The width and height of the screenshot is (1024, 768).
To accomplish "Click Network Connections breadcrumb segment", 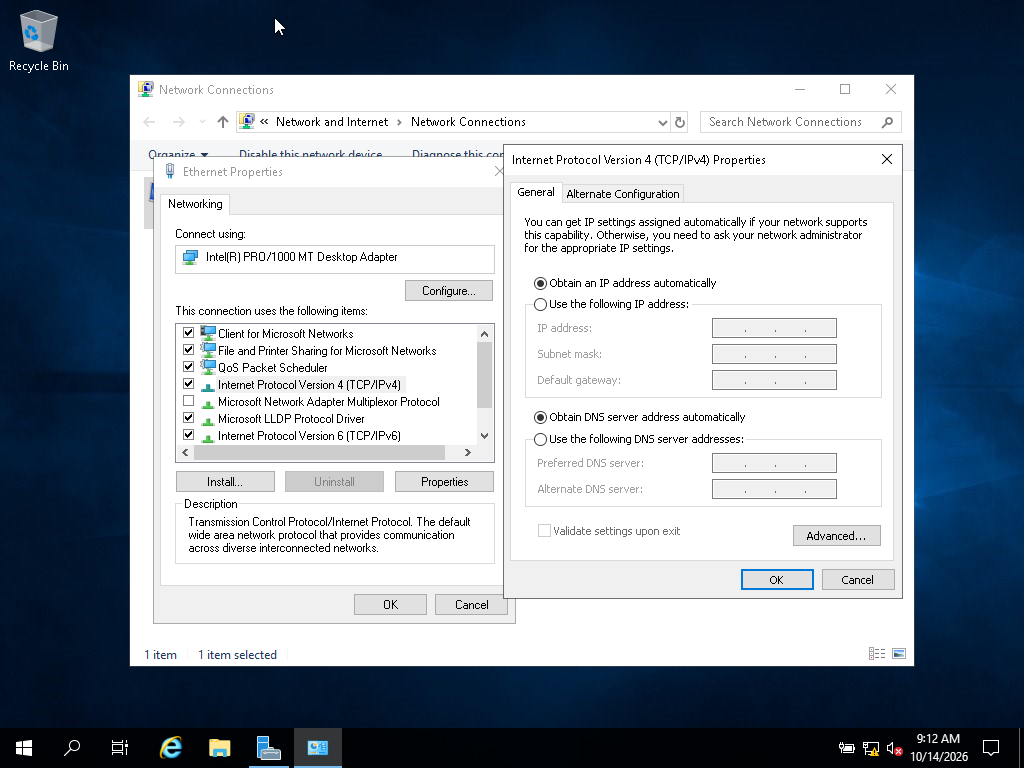I will pyautogui.click(x=468, y=122).
